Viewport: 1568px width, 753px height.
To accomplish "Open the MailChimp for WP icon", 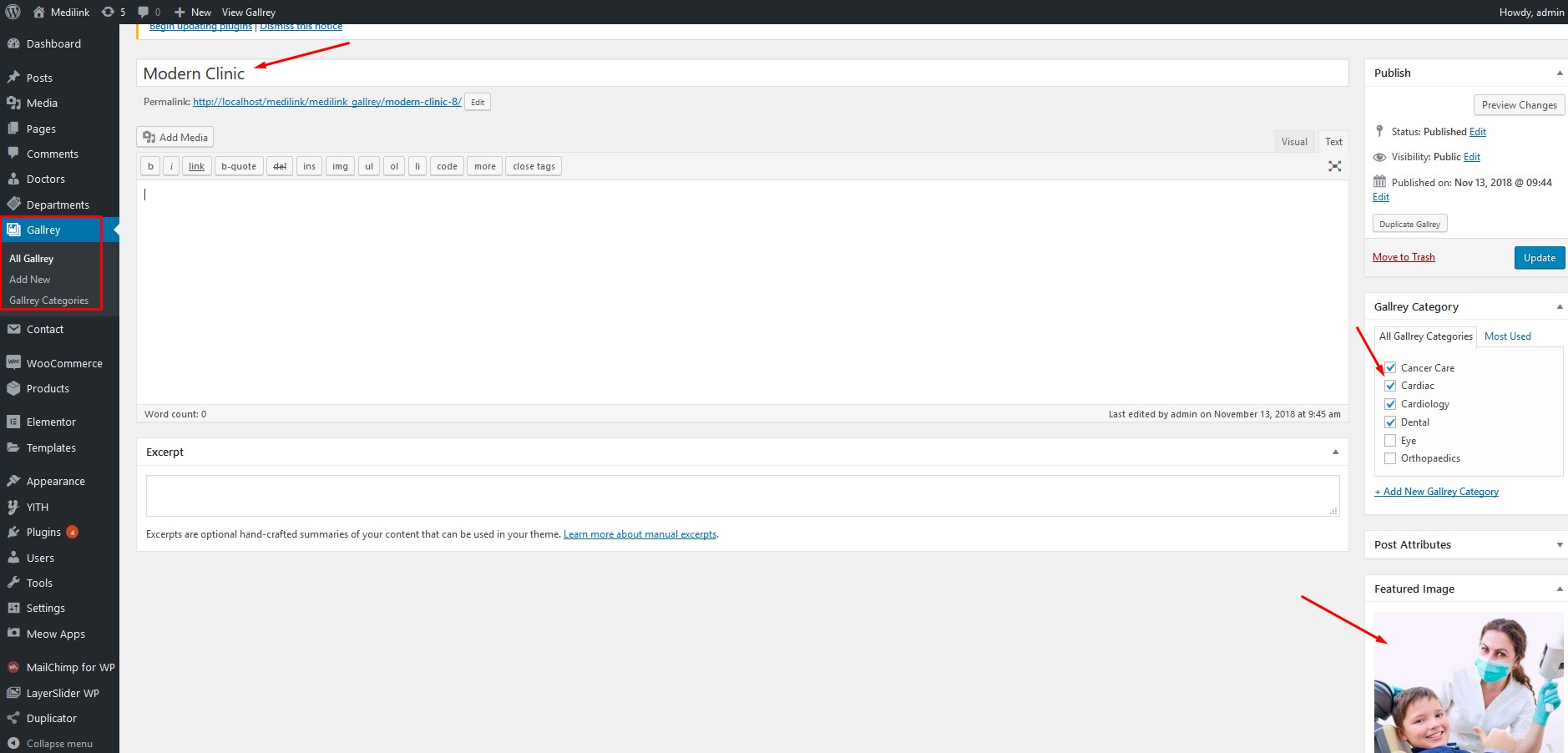I will pyautogui.click(x=13, y=667).
